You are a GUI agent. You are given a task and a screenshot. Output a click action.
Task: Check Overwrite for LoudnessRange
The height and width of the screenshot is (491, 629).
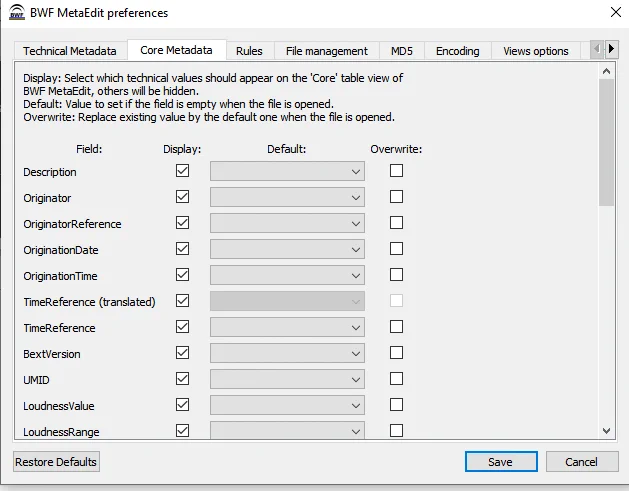[x=396, y=430]
